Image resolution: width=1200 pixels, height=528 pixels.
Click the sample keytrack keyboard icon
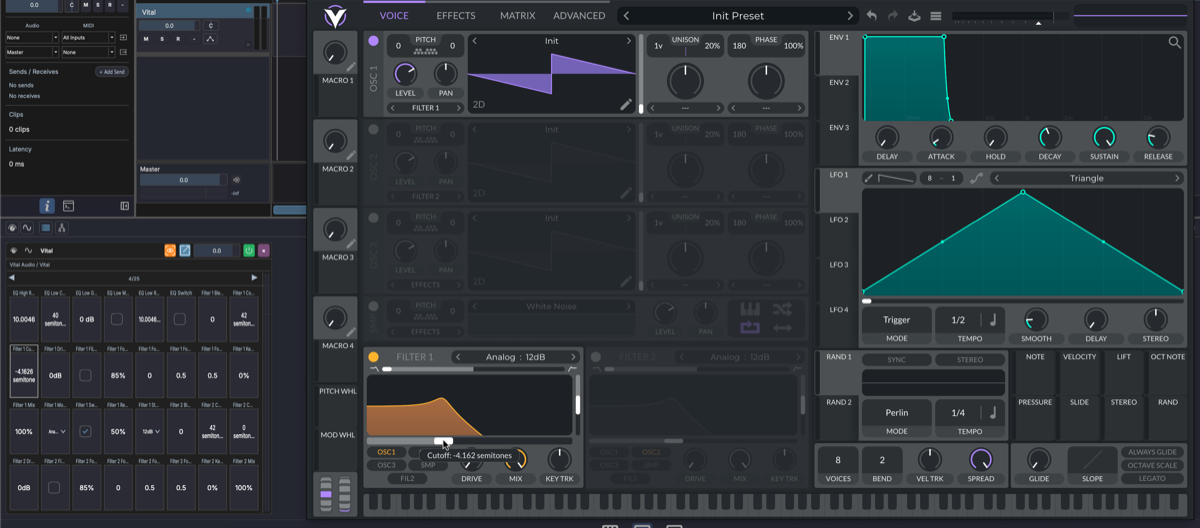point(750,308)
